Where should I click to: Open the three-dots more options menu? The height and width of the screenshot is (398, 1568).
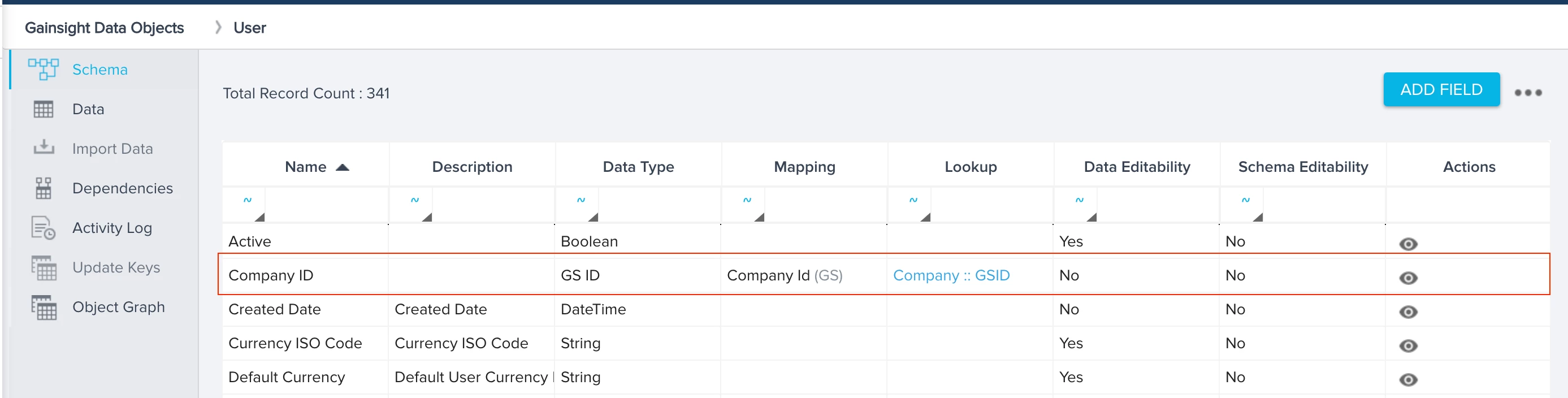pyautogui.click(x=1528, y=93)
